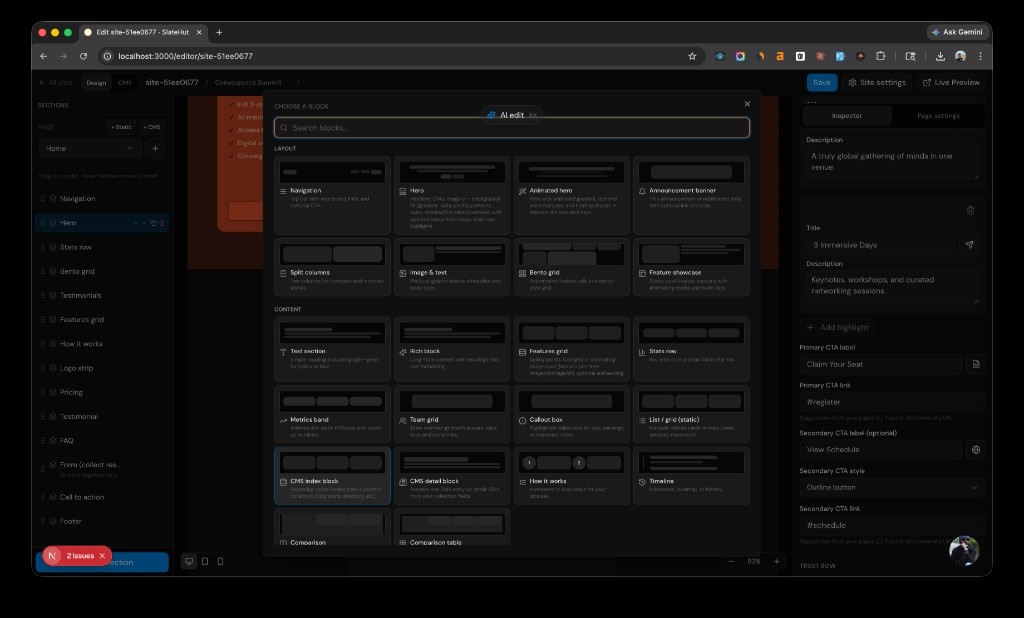Delete the Hero section via trash icon
Viewport: 1024px width, 618px height.
(x=163, y=223)
